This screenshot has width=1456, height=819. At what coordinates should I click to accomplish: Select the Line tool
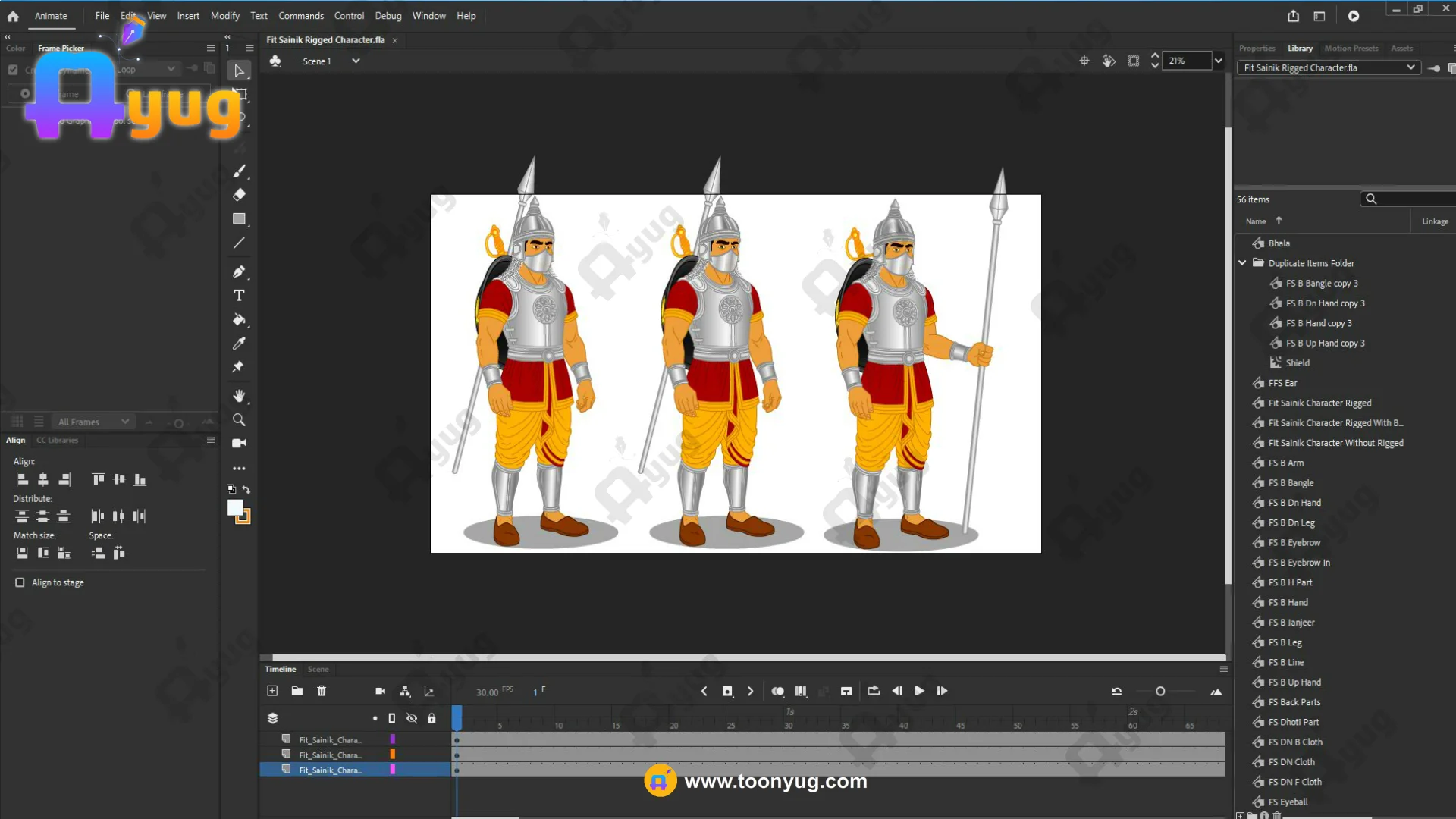239,243
